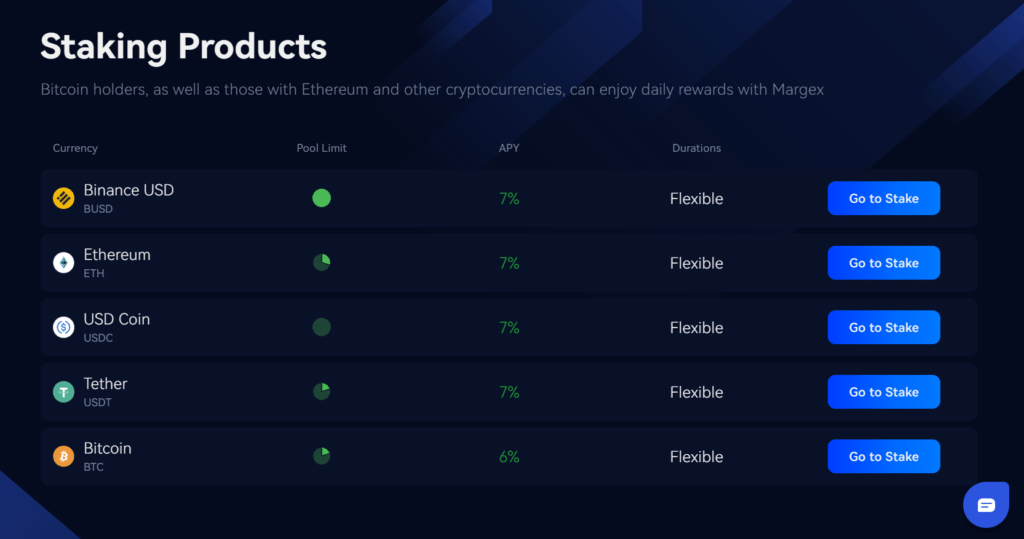
Task: Click the Bitcoin coin icon
Action: tap(63, 456)
